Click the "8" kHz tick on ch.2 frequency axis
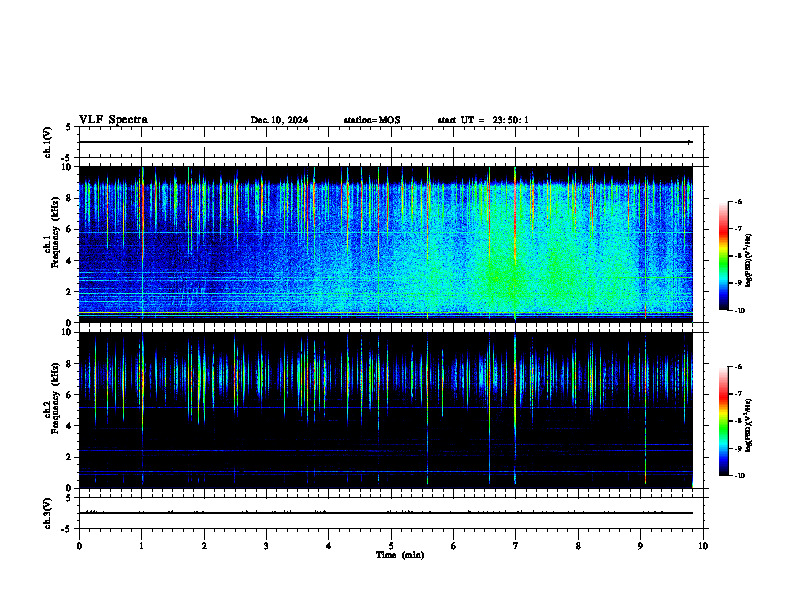Screen dimensions: 792x612 [70, 364]
